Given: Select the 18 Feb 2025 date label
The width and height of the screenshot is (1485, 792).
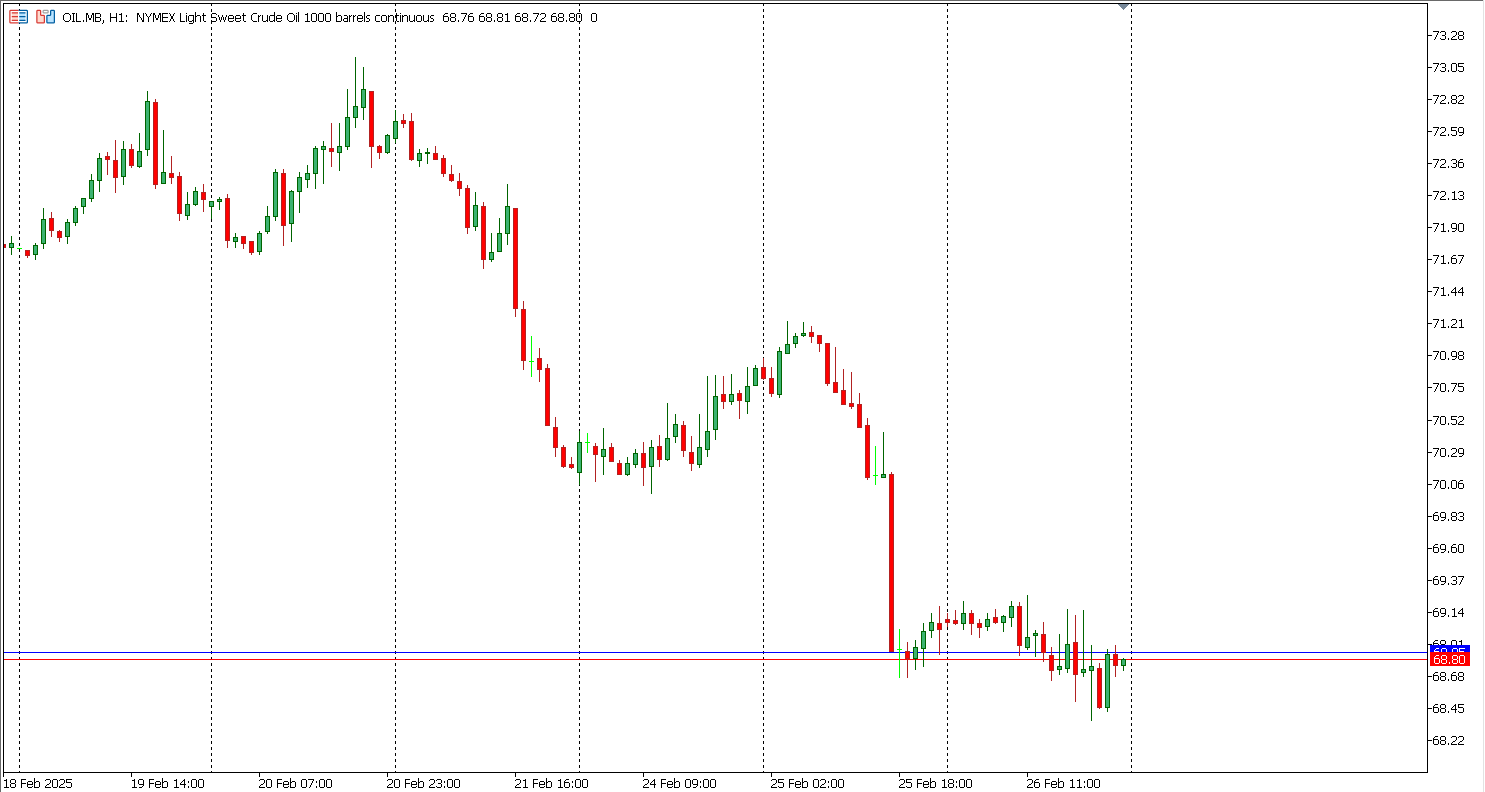Looking at the screenshot, I should [x=39, y=783].
